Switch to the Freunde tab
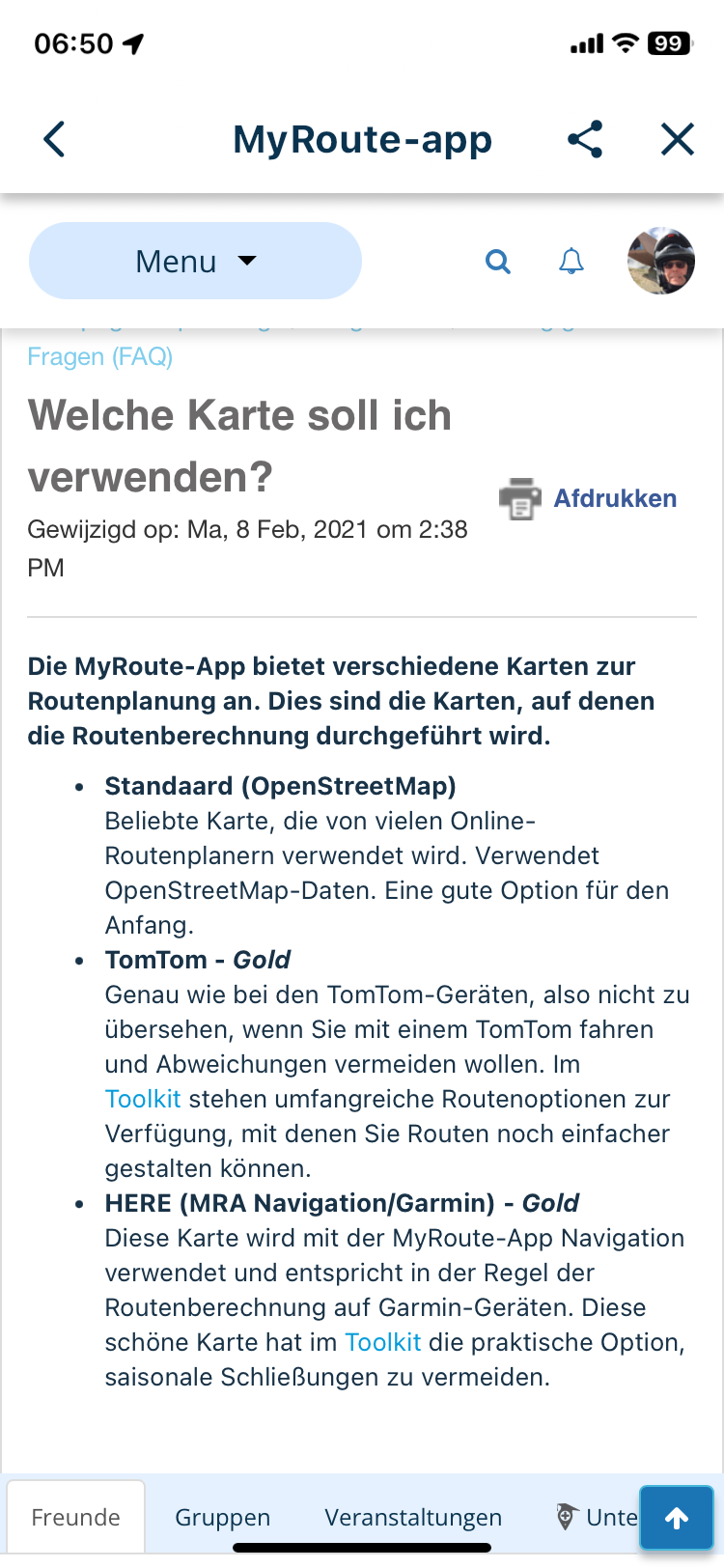Screen dimensions: 724x1568 tap(76, 1517)
